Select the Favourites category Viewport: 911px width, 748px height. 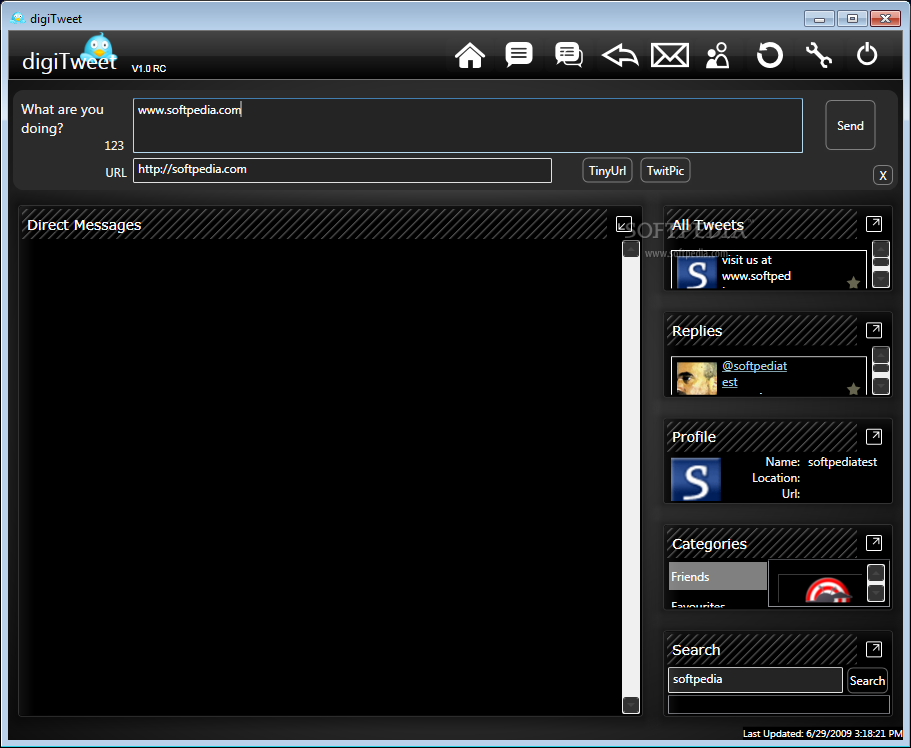click(x=698, y=605)
